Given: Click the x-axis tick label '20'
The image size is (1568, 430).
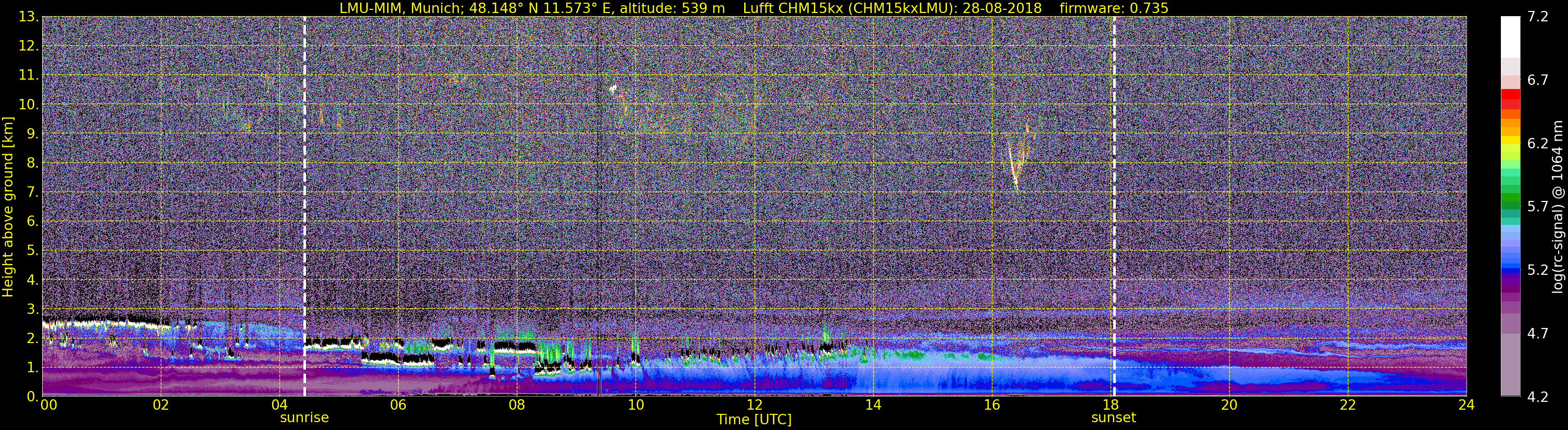Looking at the screenshot, I should click(1229, 405).
